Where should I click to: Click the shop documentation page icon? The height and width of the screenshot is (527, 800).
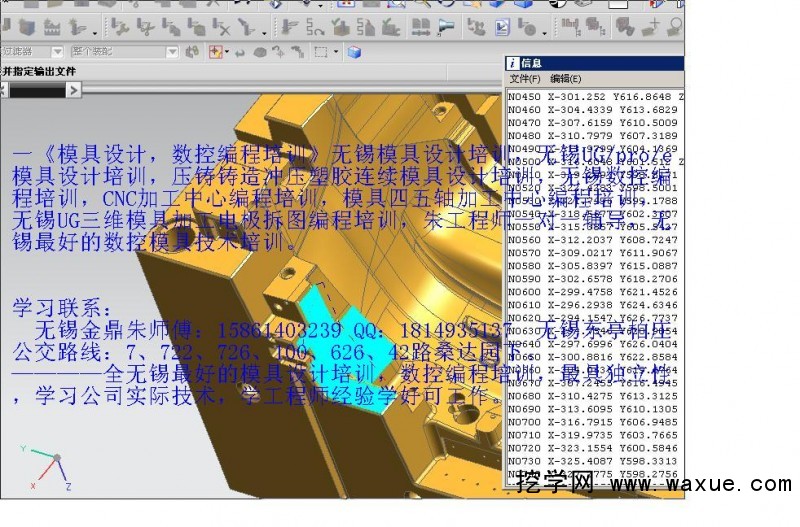[502, 27]
